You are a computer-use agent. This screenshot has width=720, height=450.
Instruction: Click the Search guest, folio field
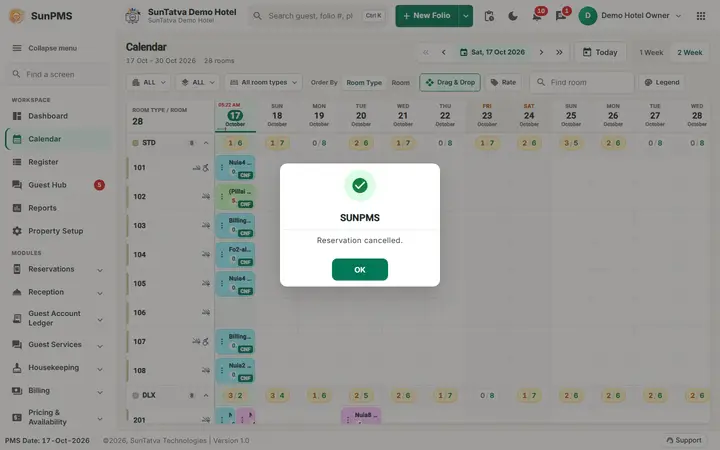tap(319, 16)
